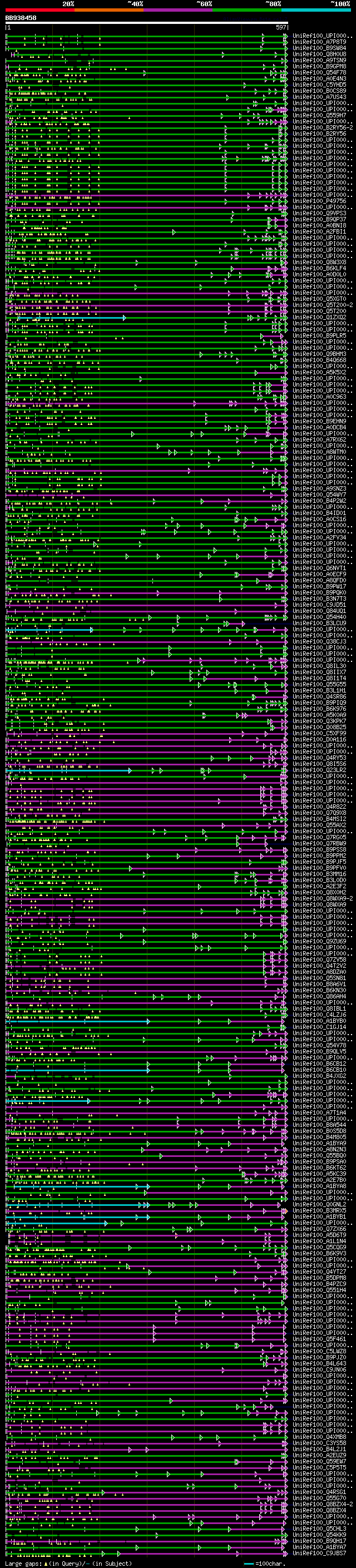Select hit UniRef100_Q3KPK7
This screenshot has height=1568, width=356.
point(319,721)
